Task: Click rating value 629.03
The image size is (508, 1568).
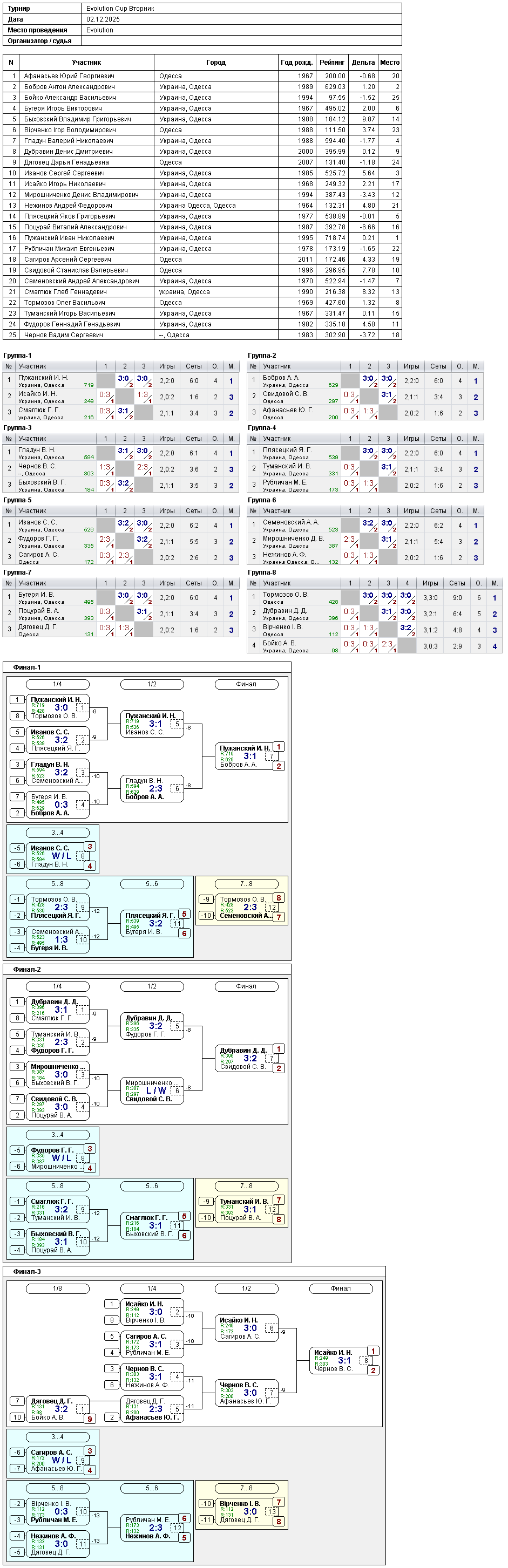Action: click(335, 87)
